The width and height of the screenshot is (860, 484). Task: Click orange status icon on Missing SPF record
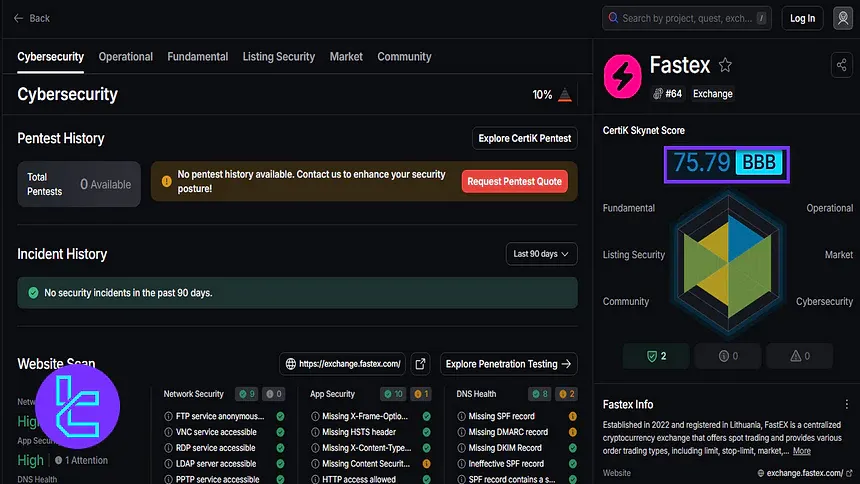573,417
